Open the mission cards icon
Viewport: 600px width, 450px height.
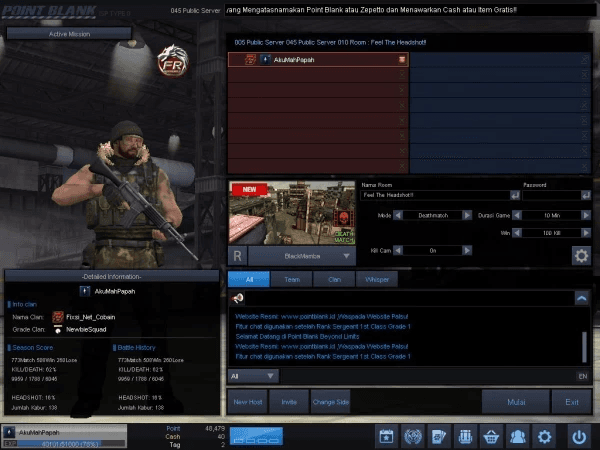pyautogui.click(x=439, y=436)
